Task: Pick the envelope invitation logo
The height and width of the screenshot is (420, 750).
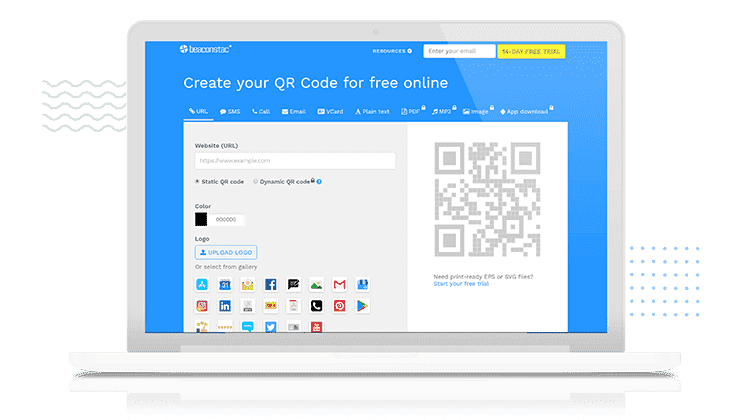Action: [248, 285]
